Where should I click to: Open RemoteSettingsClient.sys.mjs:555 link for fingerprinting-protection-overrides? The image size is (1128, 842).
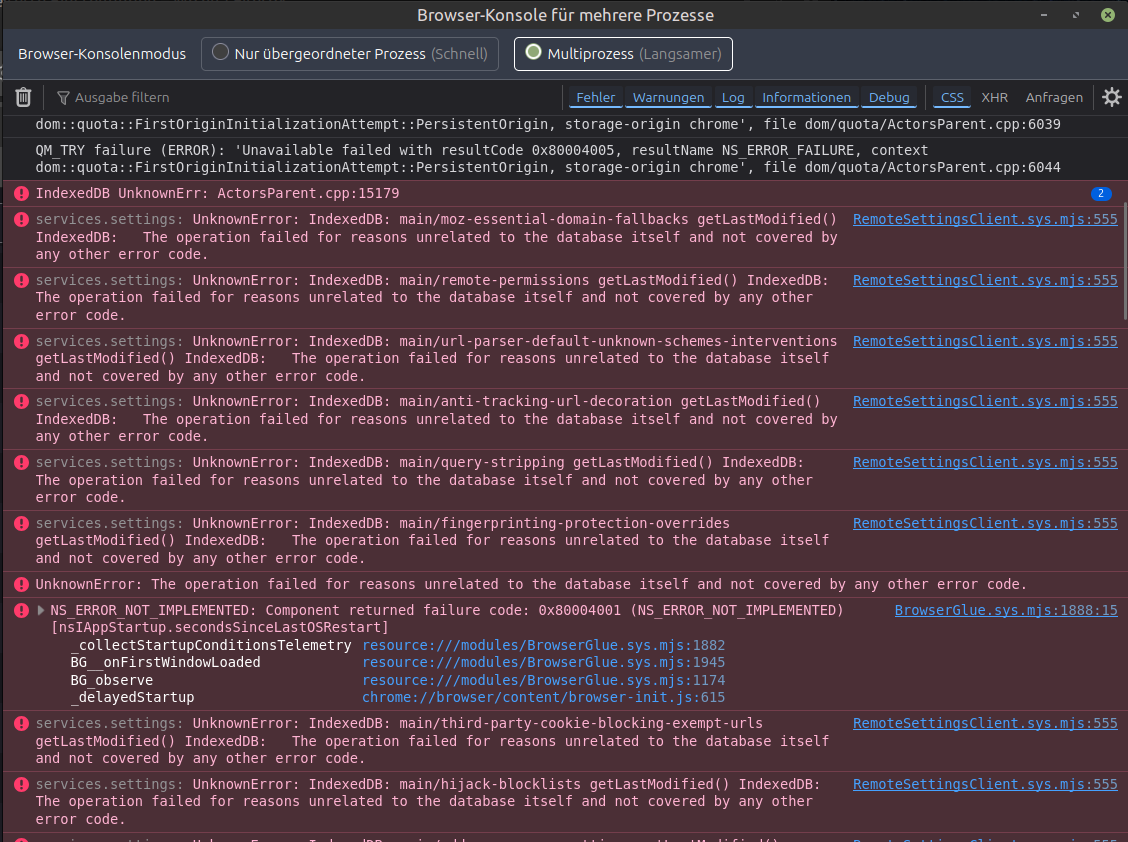pyautogui.click(x=985, y=523)
